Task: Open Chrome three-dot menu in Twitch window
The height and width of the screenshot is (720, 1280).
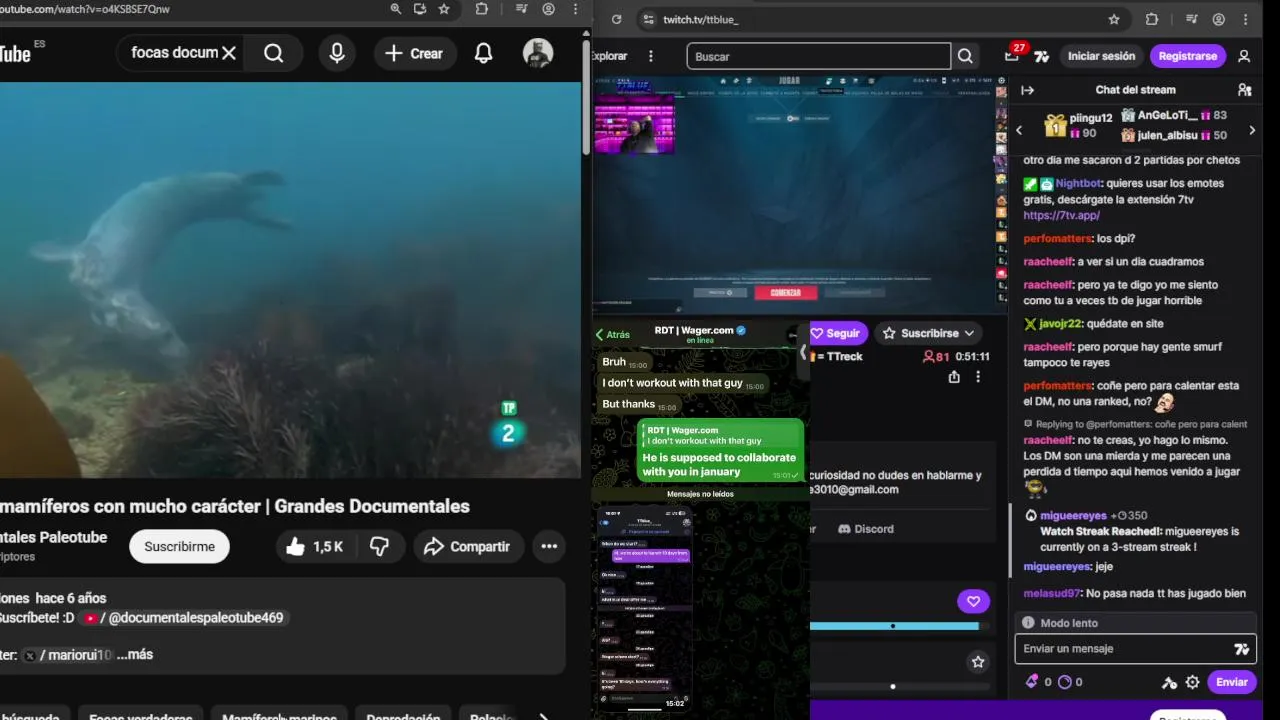Action: point(1246,19)
